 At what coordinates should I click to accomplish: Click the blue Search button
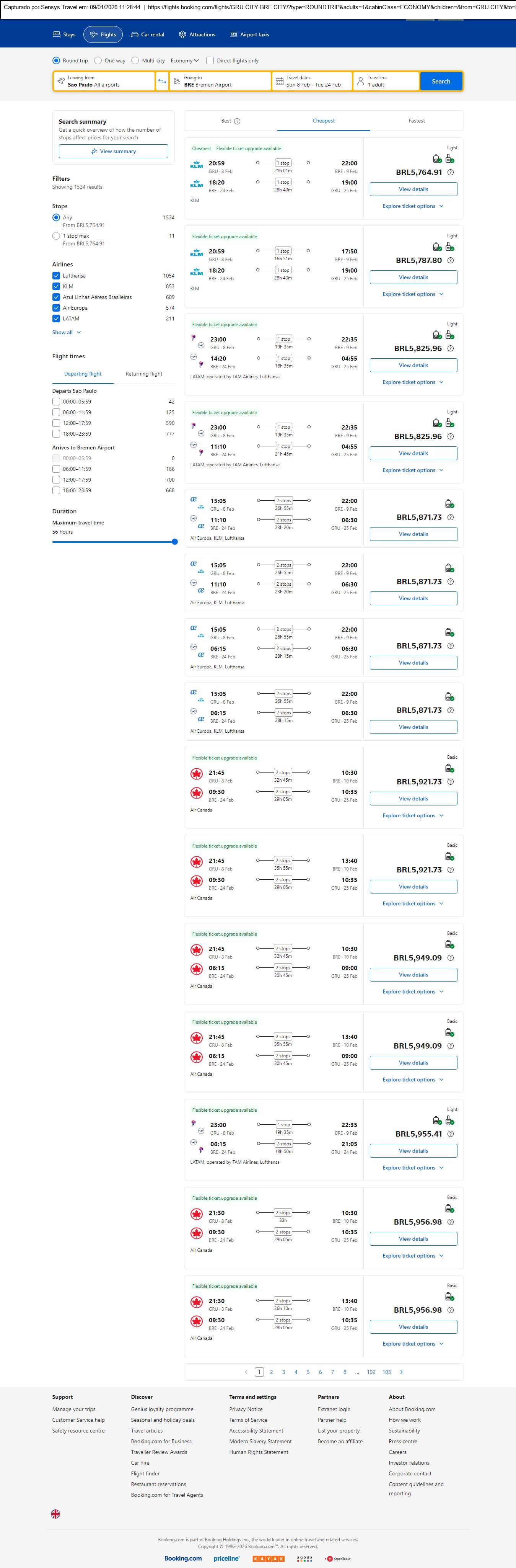441,82
